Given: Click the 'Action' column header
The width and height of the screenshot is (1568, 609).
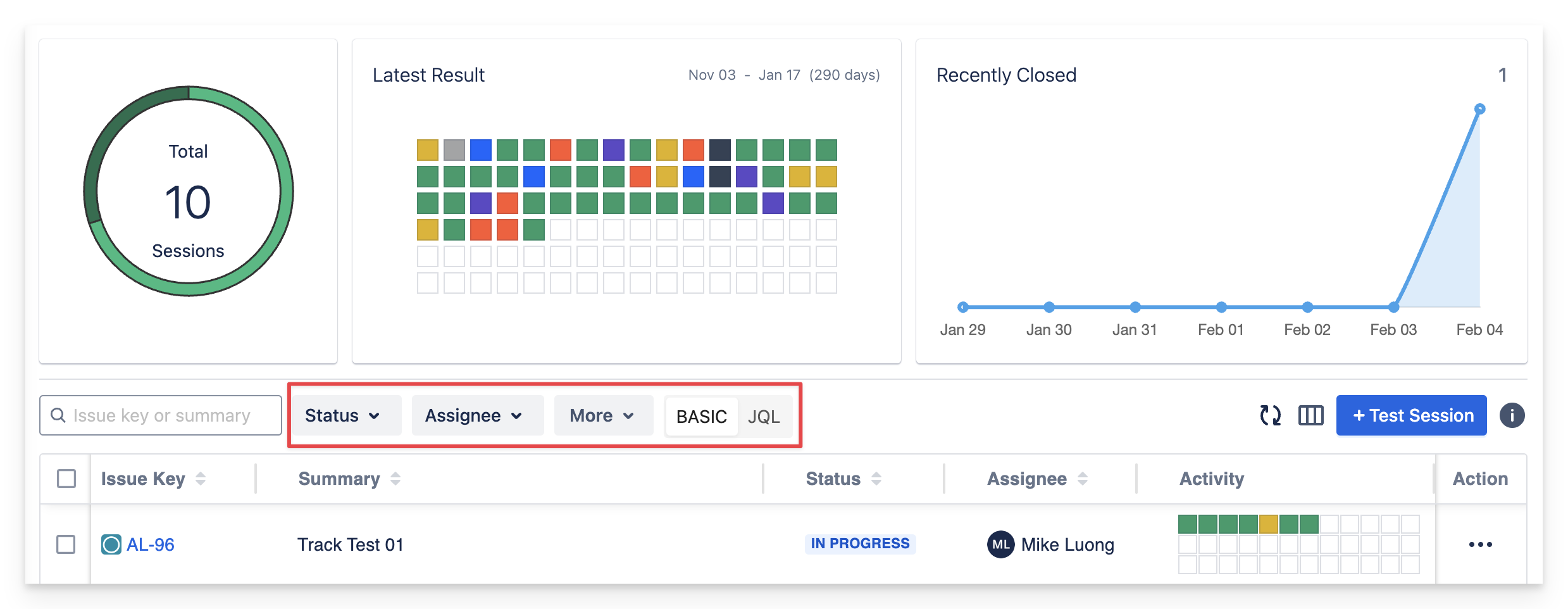Looking at the screenshot, I should point(1480,479).
